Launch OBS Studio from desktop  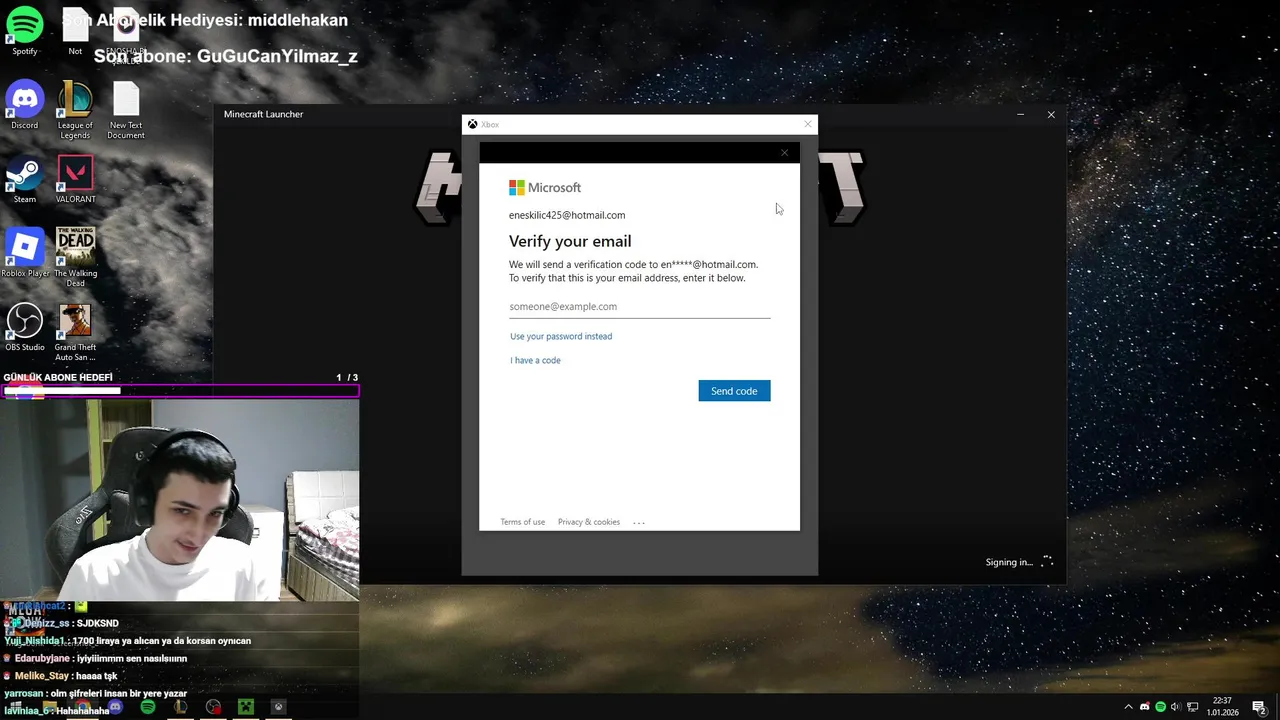pos(25,327)
